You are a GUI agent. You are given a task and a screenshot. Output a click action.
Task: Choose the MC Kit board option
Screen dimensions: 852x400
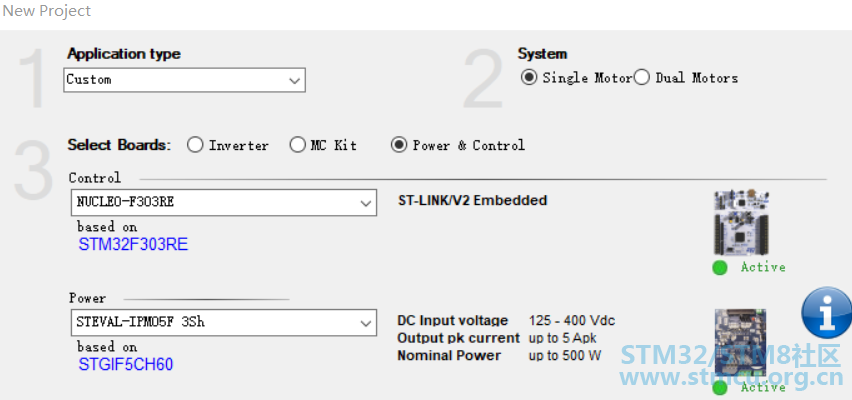[297, 145]
